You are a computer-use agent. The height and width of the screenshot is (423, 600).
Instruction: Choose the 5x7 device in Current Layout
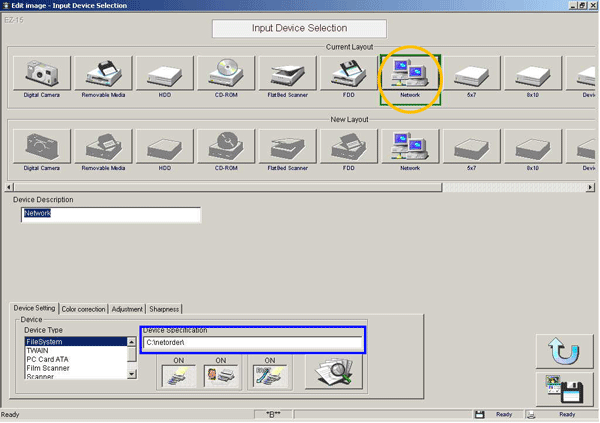tap(471, 77)
